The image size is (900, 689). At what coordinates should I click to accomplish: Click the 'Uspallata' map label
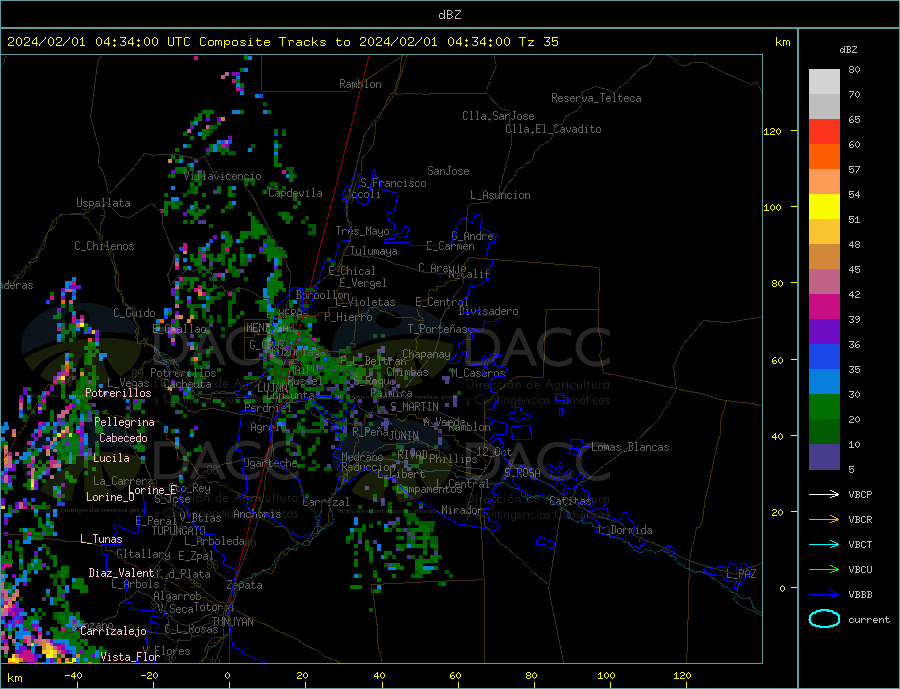[x=103, y=203]
